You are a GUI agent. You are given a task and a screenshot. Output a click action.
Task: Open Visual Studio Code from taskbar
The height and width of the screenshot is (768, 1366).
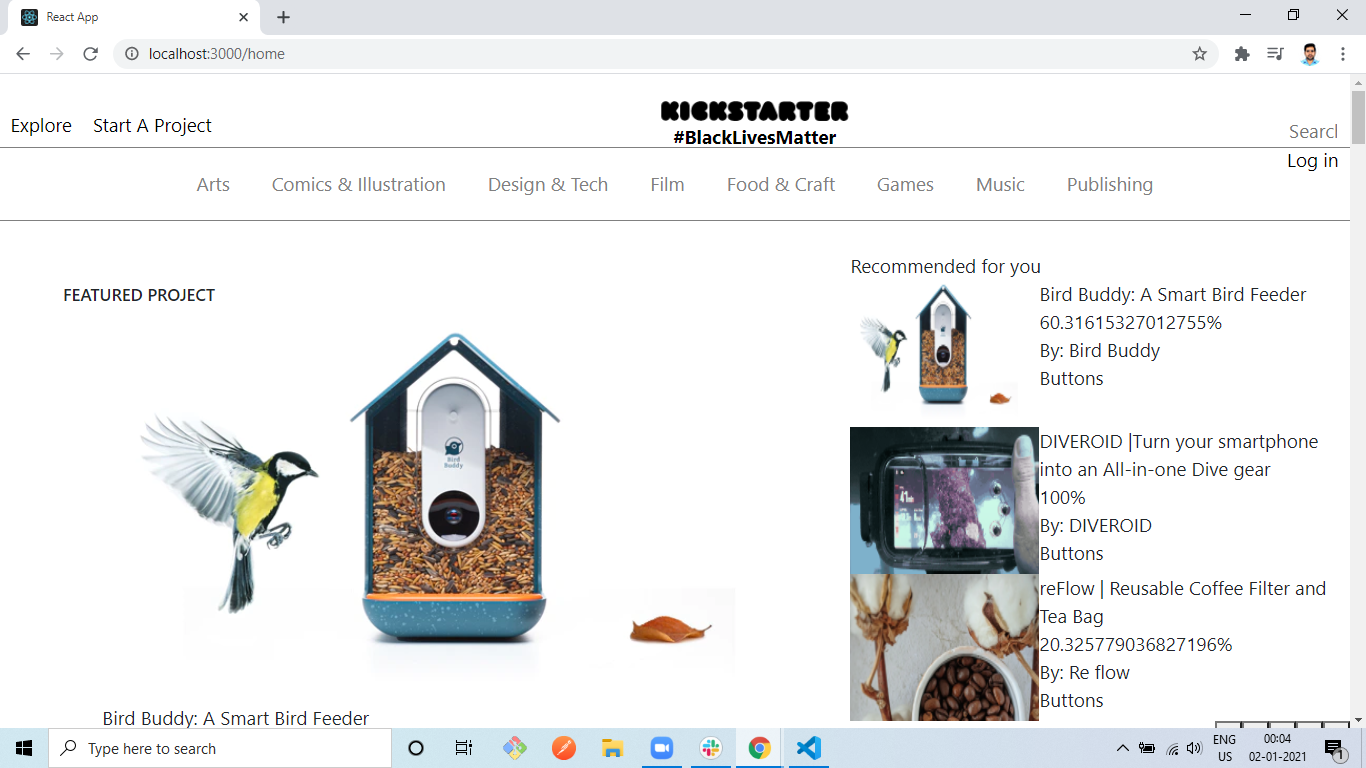tap(809, 748)
